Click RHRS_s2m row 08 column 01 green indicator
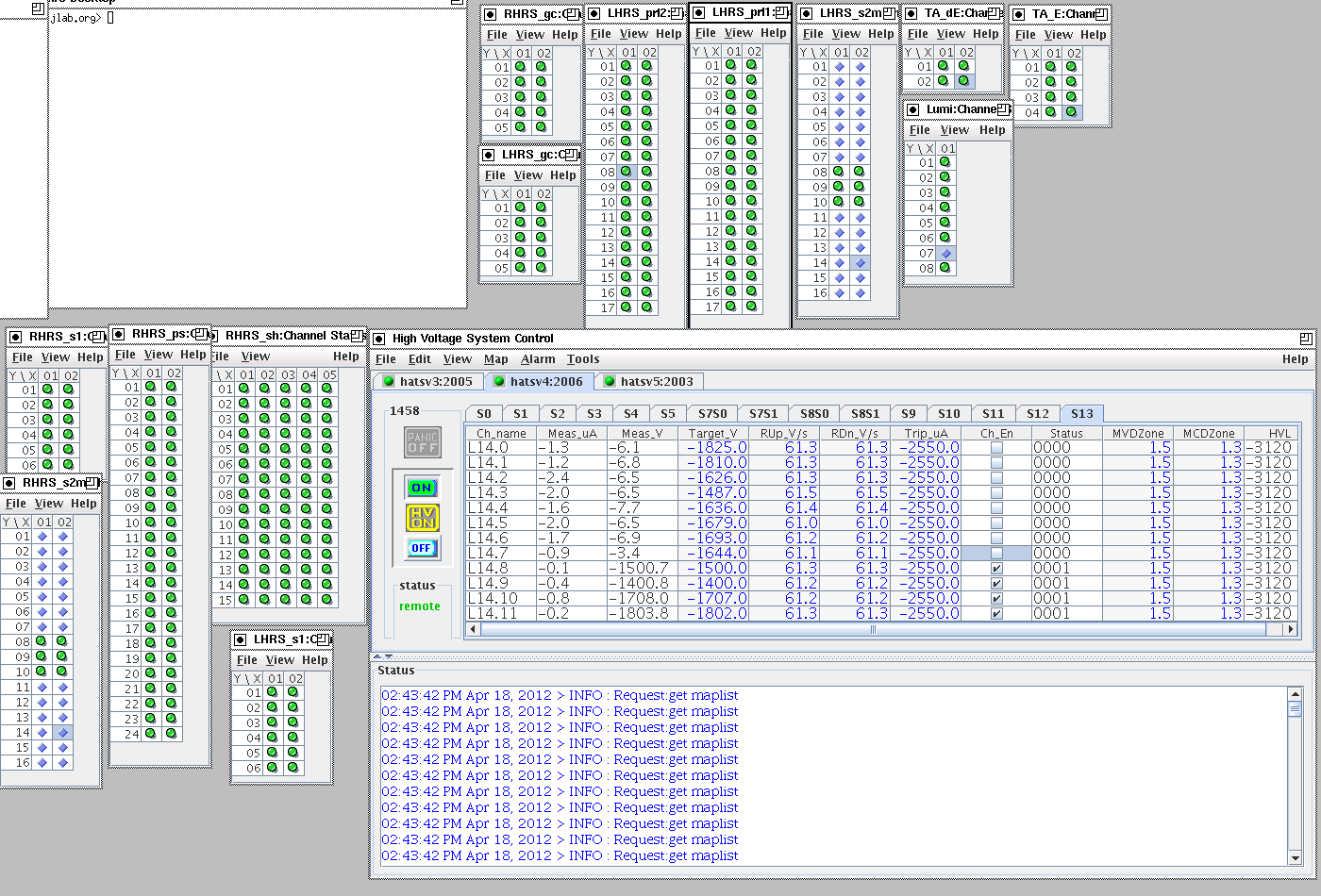The height and width of the screenshot is (896, 1321). [x=42, y=641]
